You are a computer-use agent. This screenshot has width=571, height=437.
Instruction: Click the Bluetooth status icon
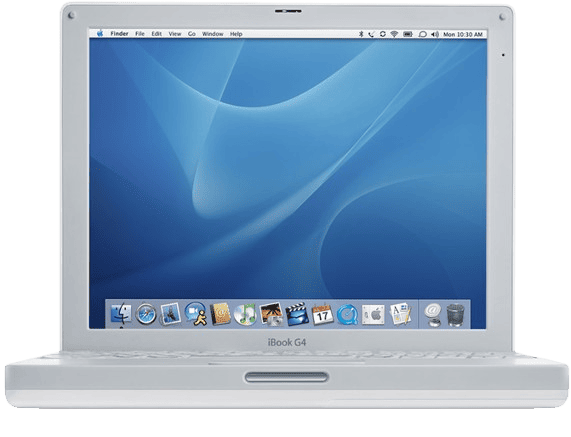click(361, 34)
